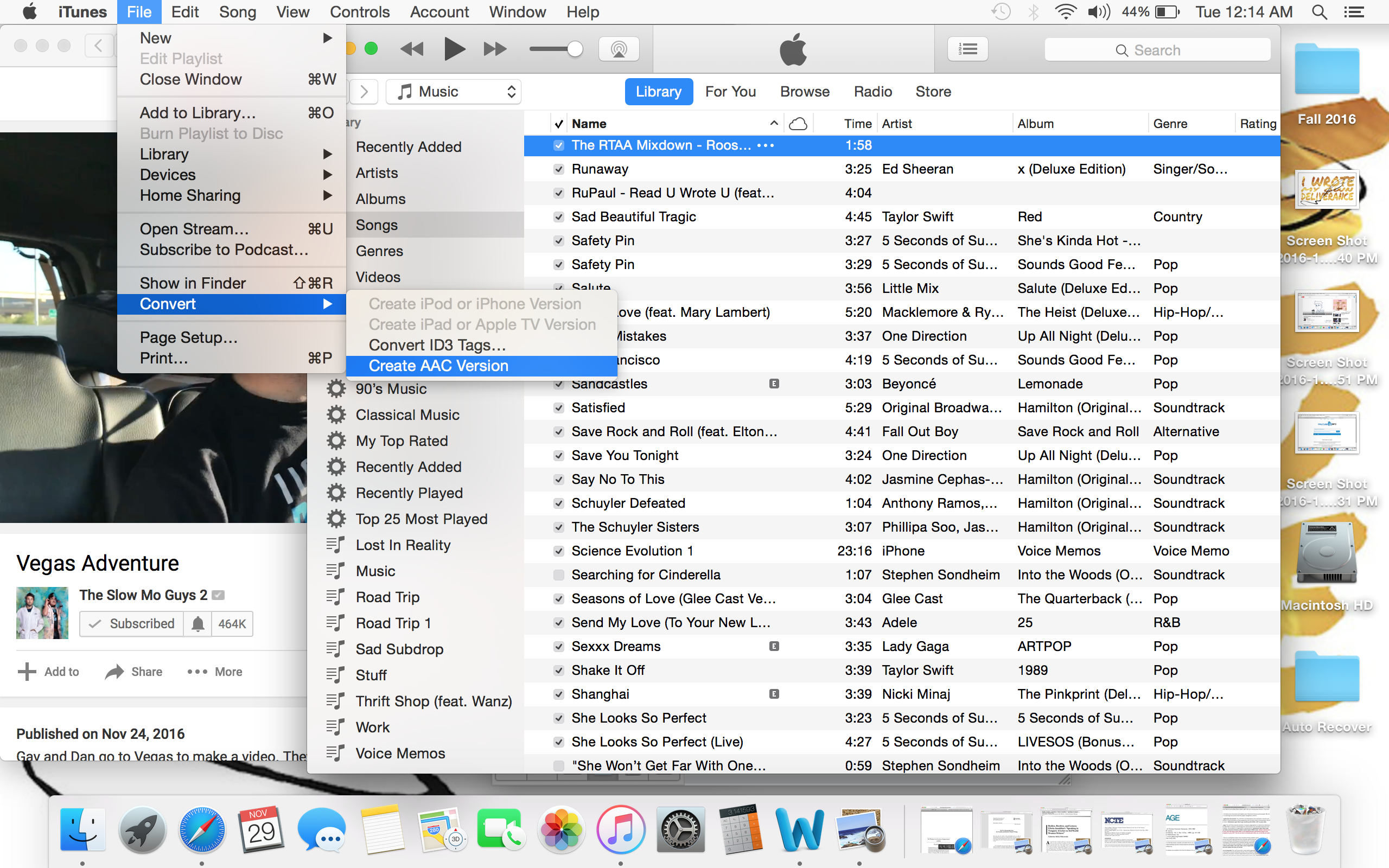1389x868 pixels.
Task: Toggle checkbox next to Runaway by Ed Sheeran
Action: point(557,168)
